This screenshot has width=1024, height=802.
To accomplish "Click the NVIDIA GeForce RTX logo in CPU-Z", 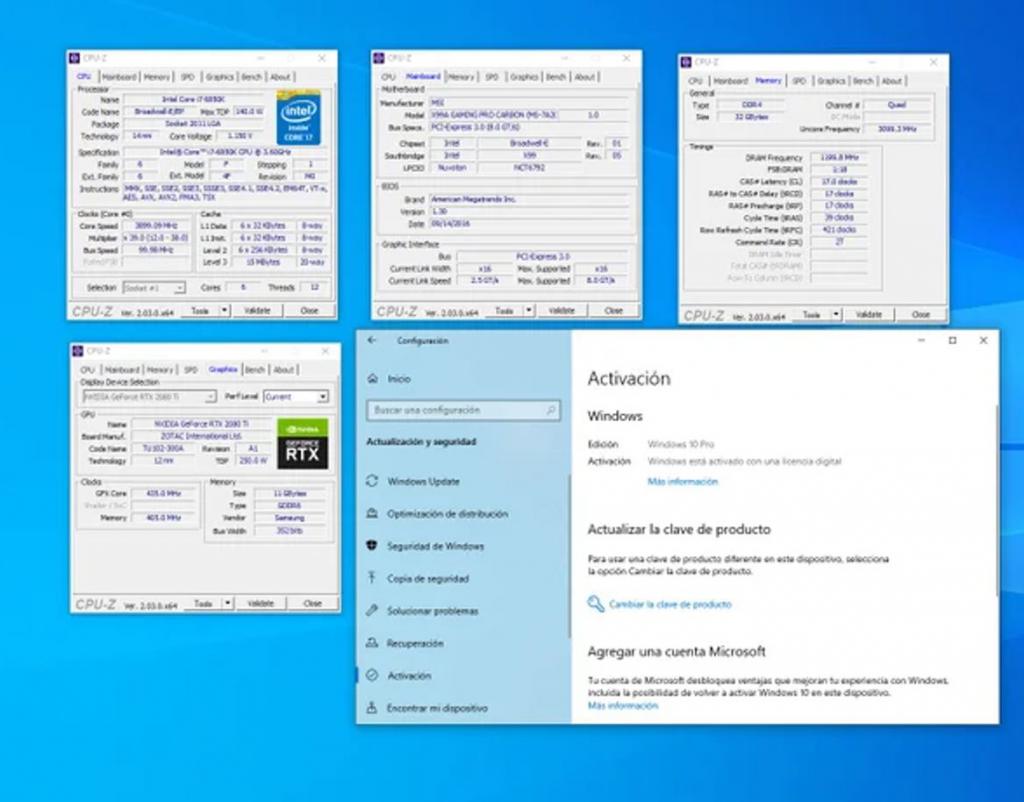I will pyautogui.click(x=302, y=444).
